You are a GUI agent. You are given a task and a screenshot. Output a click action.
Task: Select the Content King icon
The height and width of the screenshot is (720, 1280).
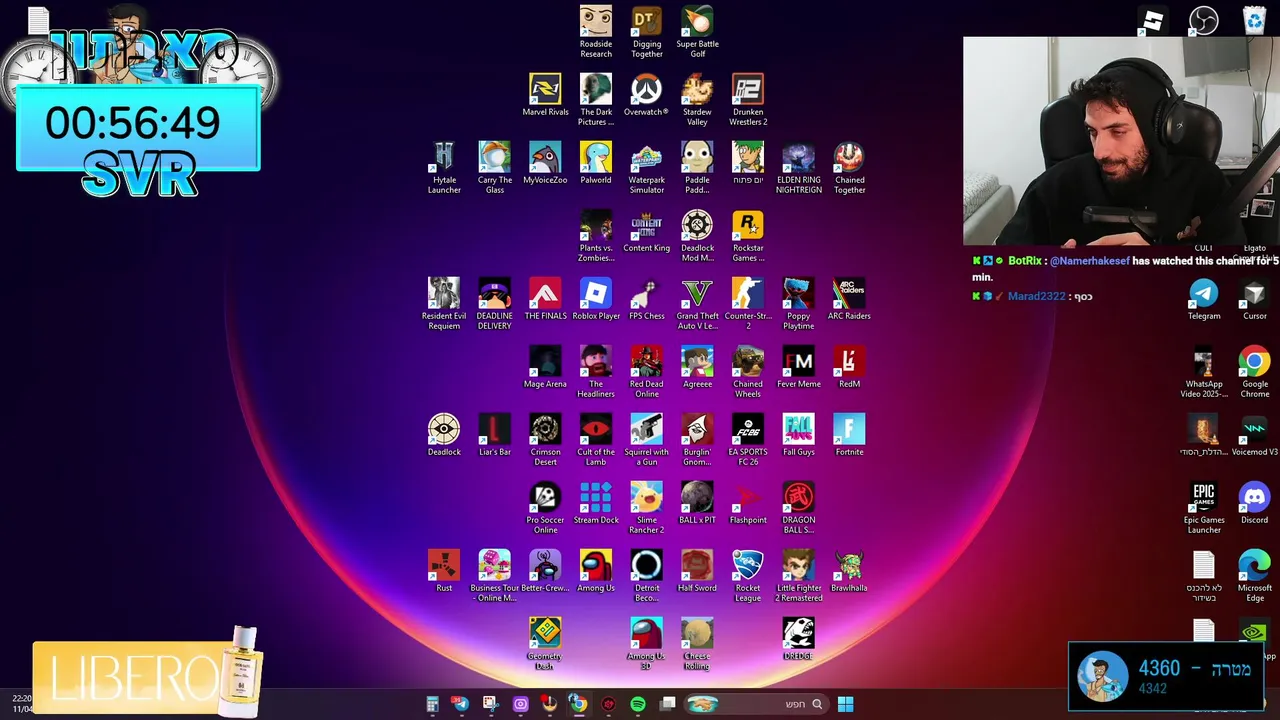646,231
